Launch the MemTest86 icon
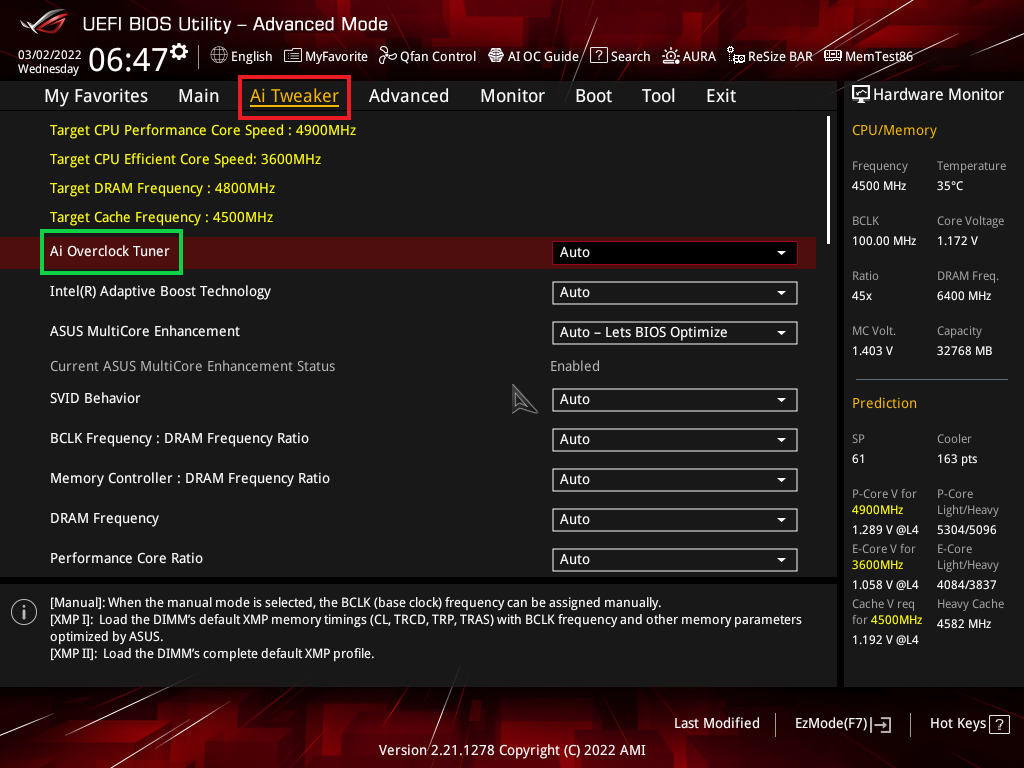This screenshot has height=768, width=1024. [833, 56]
